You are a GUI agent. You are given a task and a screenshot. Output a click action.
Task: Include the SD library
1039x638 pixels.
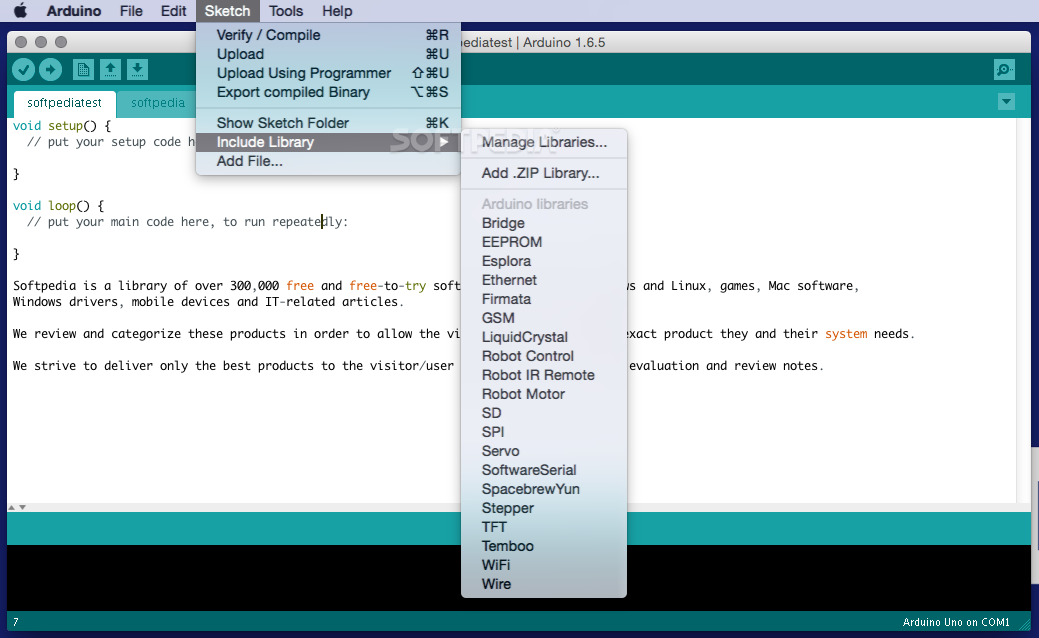pos(543,413)
